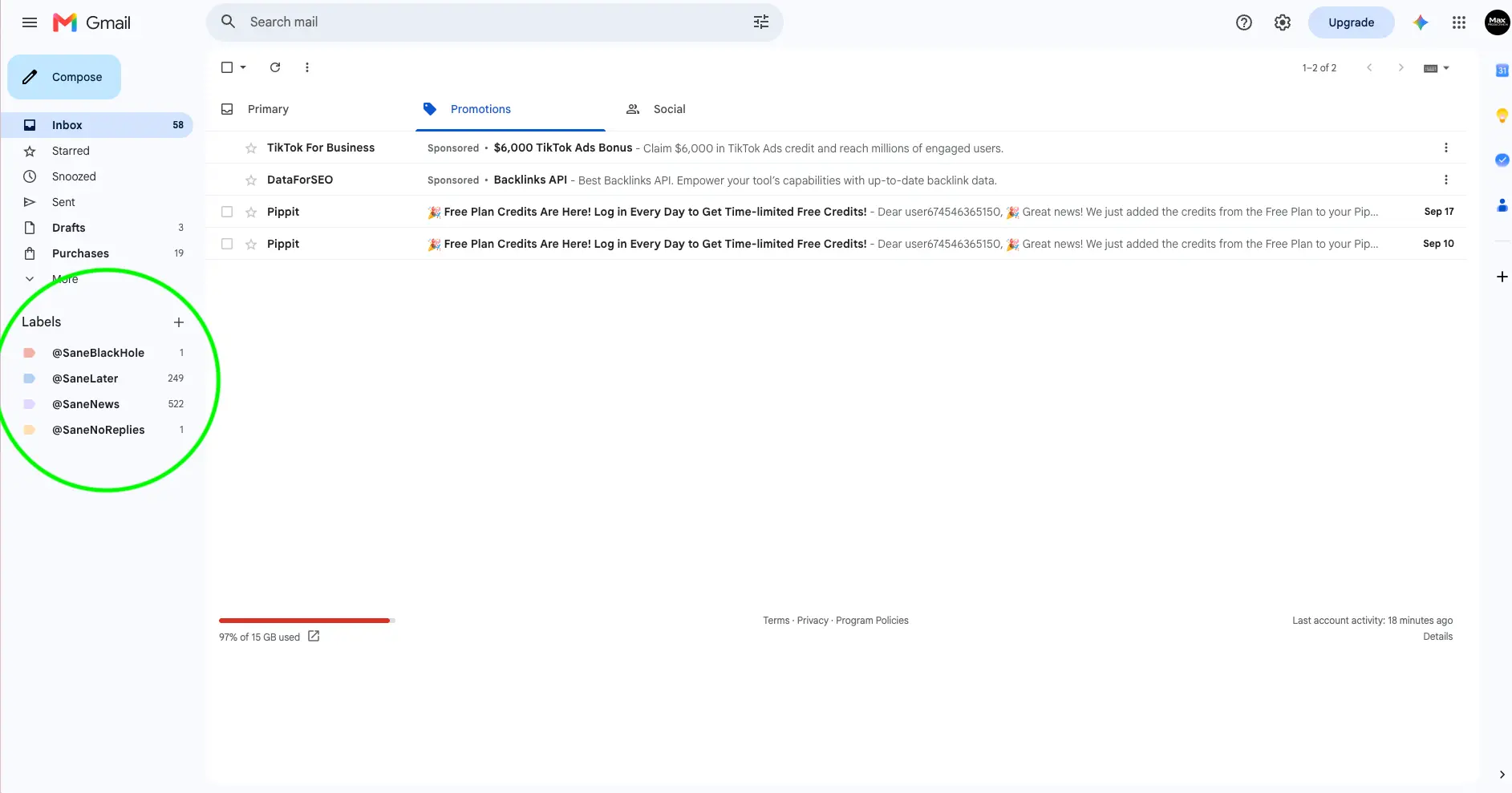Open TikTok ad options menu
Viewport: 1512px width, 793px height.
point(1446,148)
